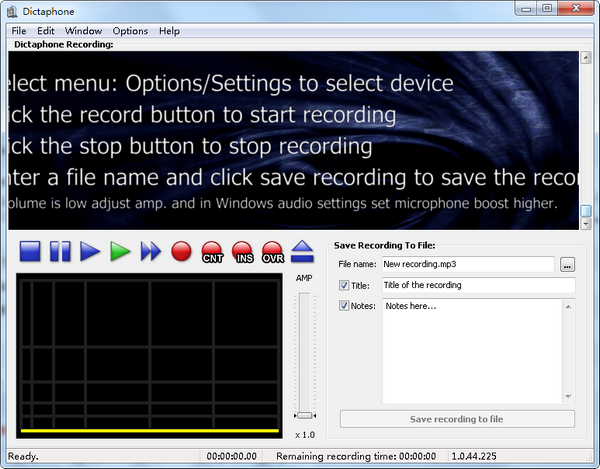Open the Options menu
The height and width of the screenshot is (469, 600).
click(130, 31)
